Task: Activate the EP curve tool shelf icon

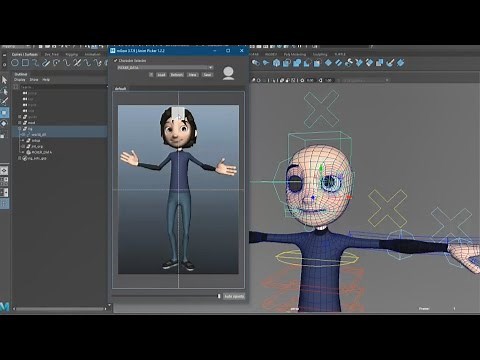Action: (x=36, y=63)
